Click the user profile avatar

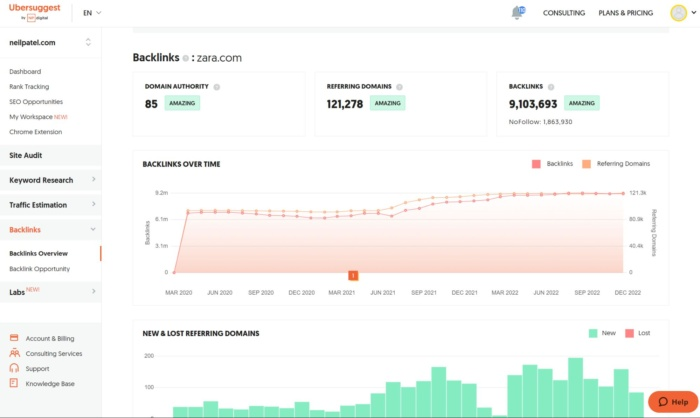pyautogui.click(x=679, y=13)
